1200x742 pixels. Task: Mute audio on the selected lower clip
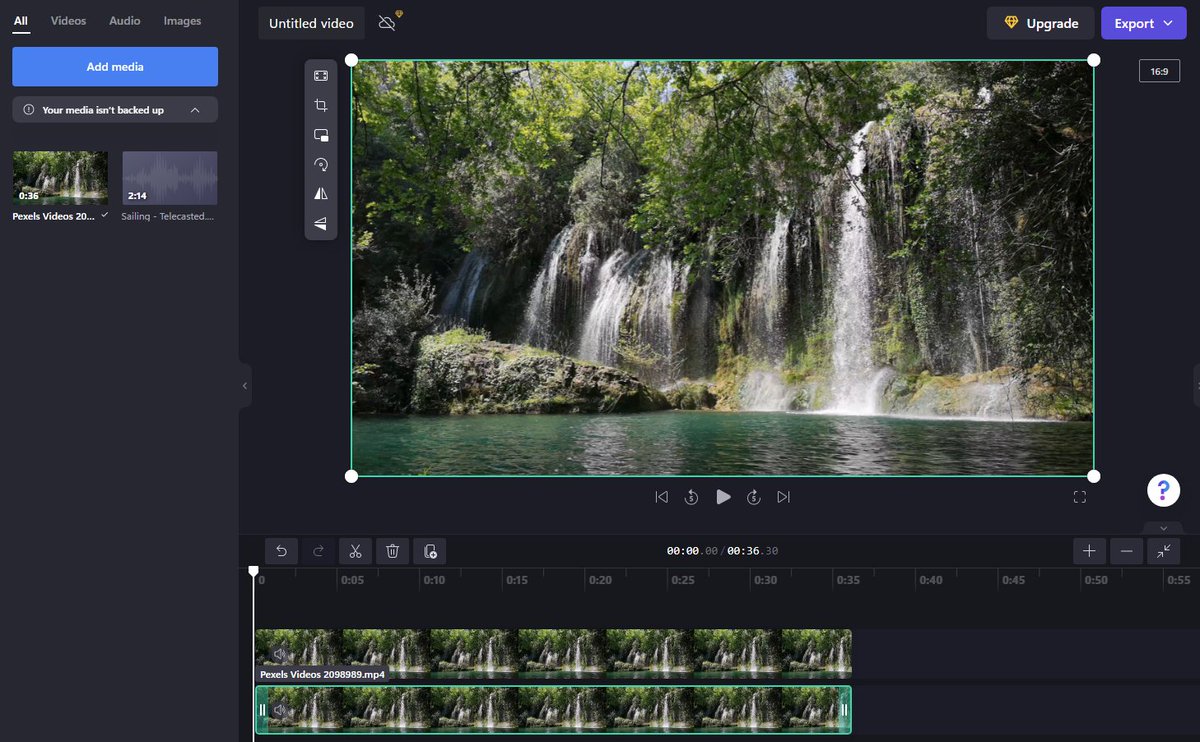281,710
